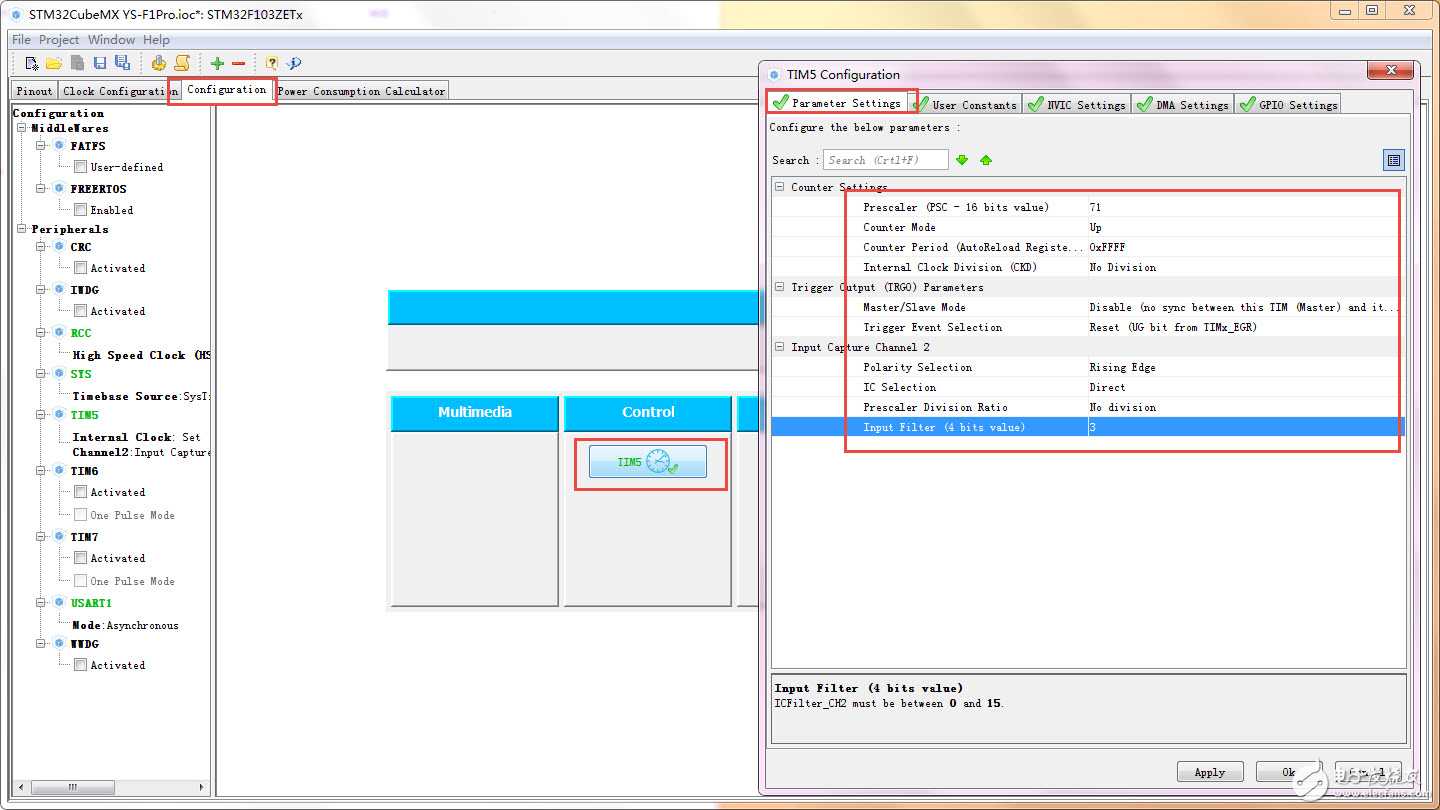Switch to the User Constants tab
Viewport: 1440px width, 810px height.
point(966,104)
